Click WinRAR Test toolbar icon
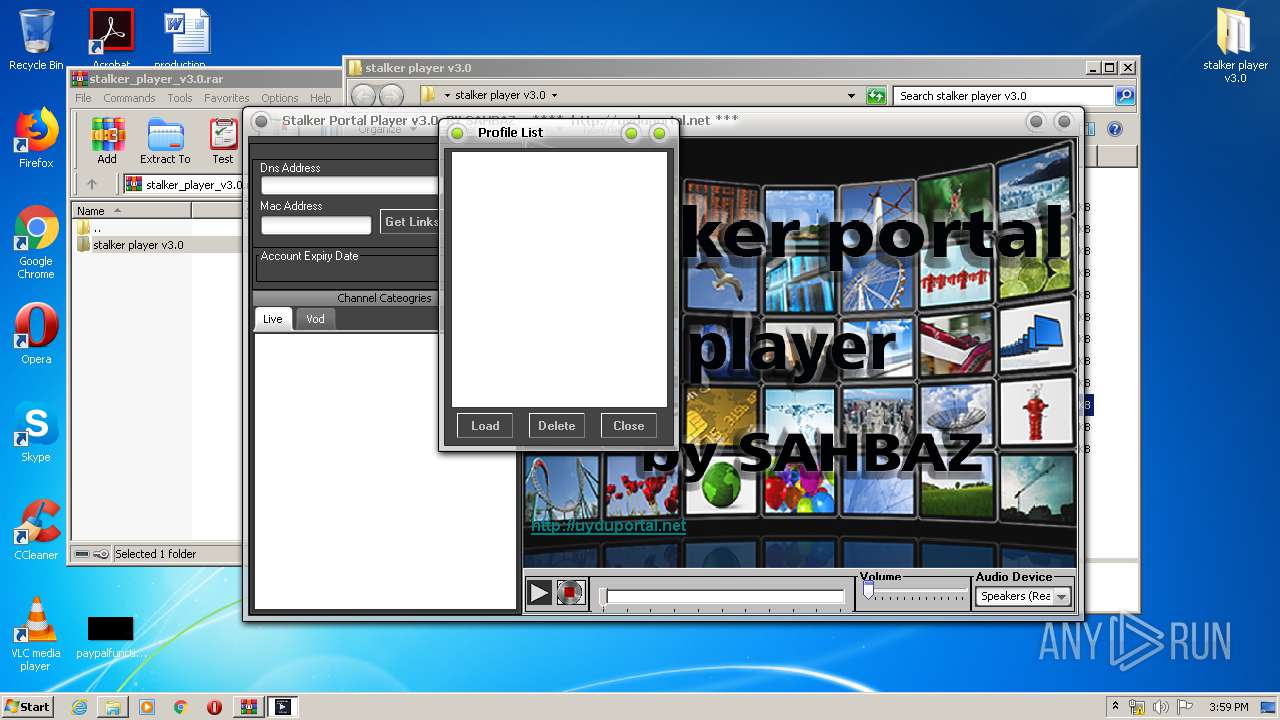The width and height of the screenshot is (1280, 720). click(x=223, y=141)
